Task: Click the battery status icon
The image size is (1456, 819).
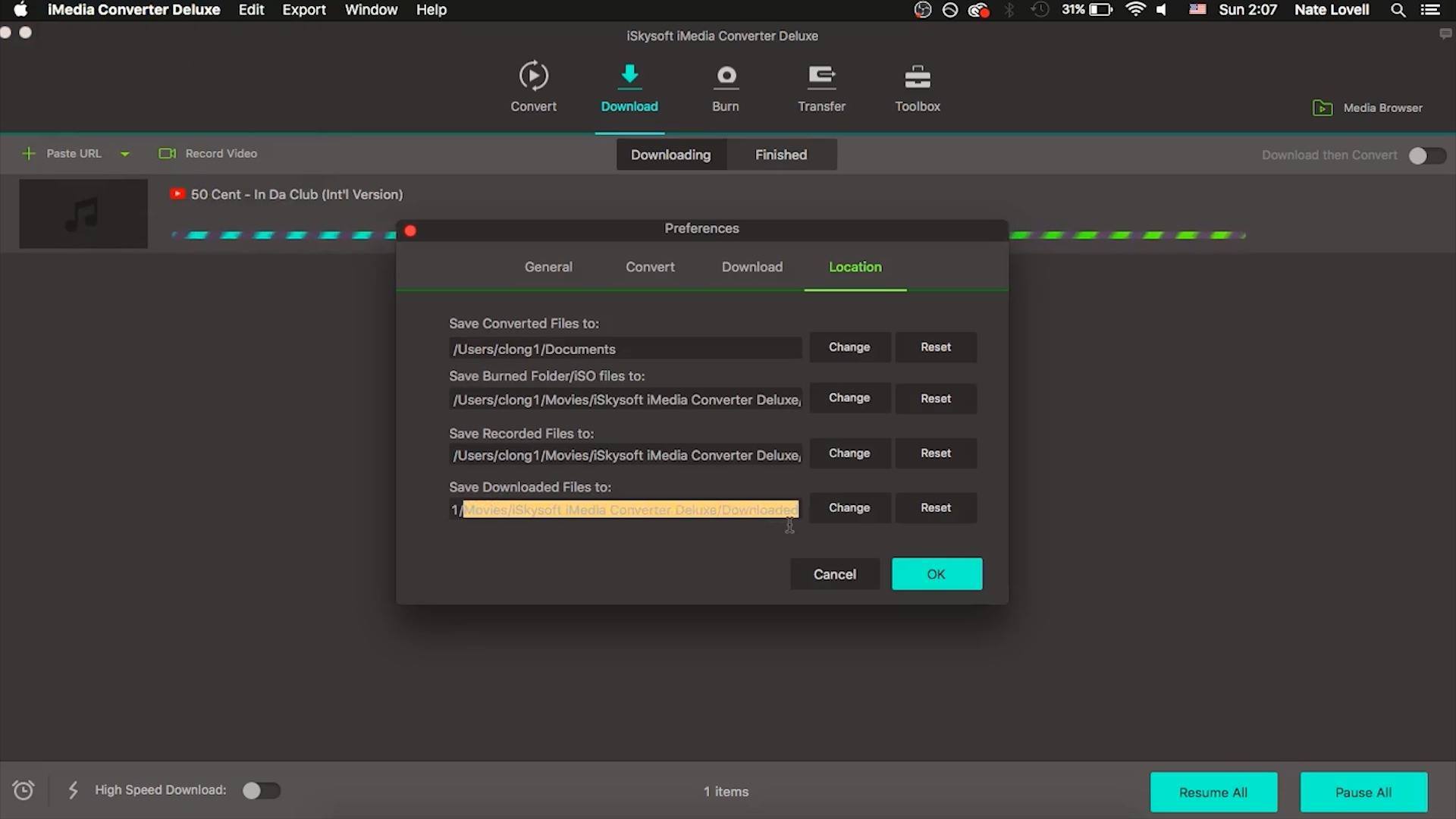Action: coord(1100,10)
